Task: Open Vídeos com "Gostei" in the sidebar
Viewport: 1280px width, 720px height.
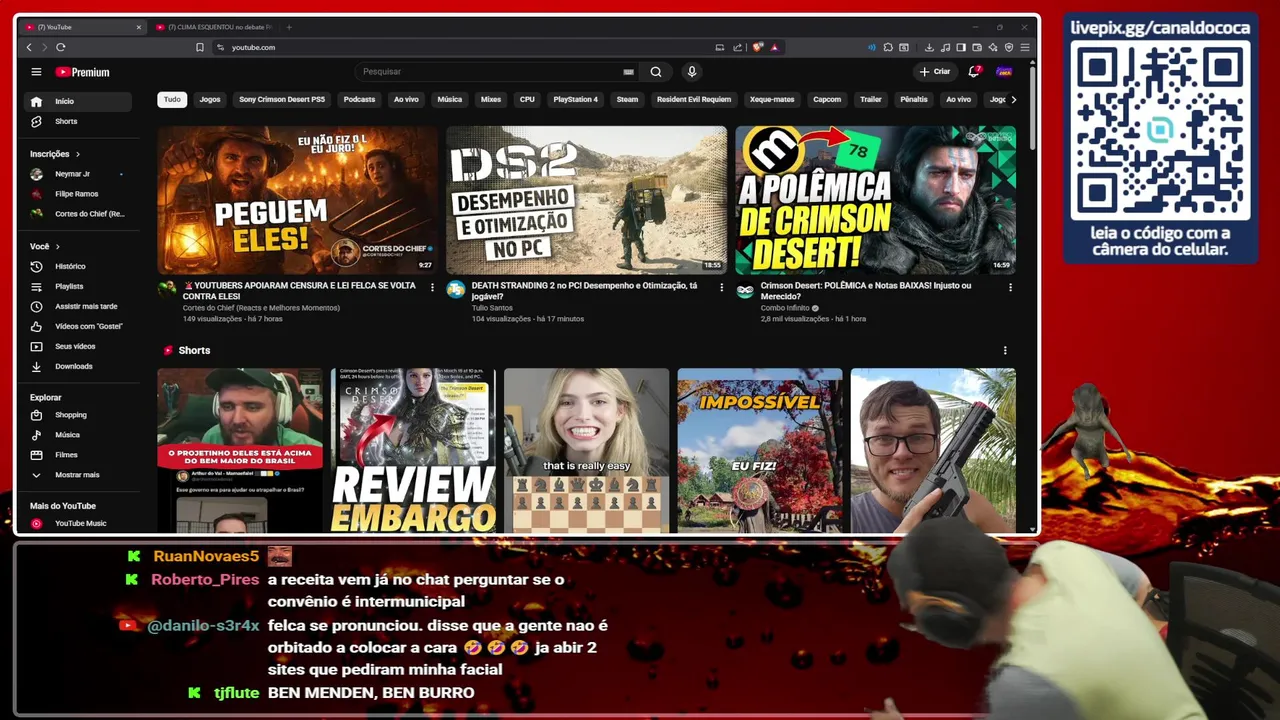Action: click(78, 326)
